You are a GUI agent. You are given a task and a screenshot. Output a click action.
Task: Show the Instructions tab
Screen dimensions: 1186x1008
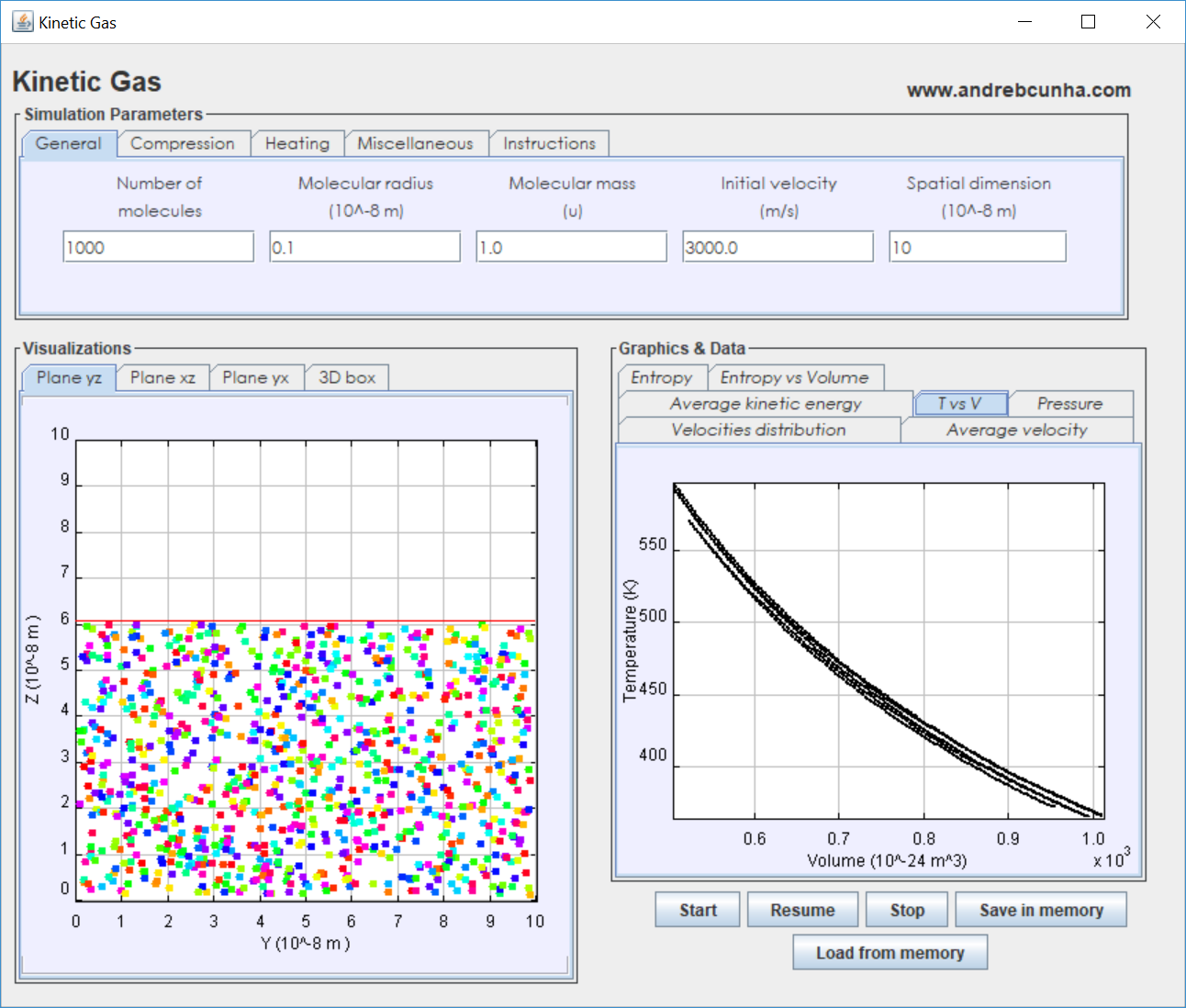click(x=549, y=143)
